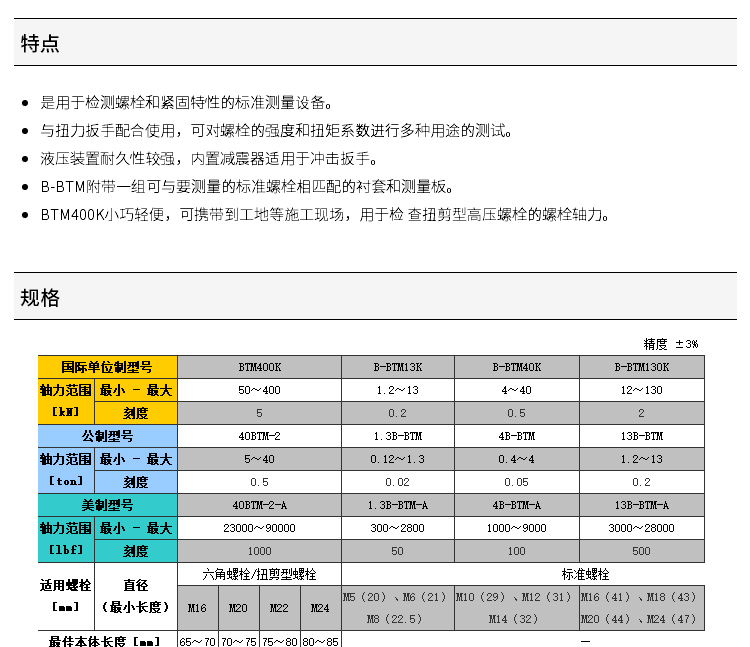Image resolution: width=750 pixels, height=647 pixels.
Task: Click the 适用螺栓 [mm] row header
Action: [x=66, y=596]
